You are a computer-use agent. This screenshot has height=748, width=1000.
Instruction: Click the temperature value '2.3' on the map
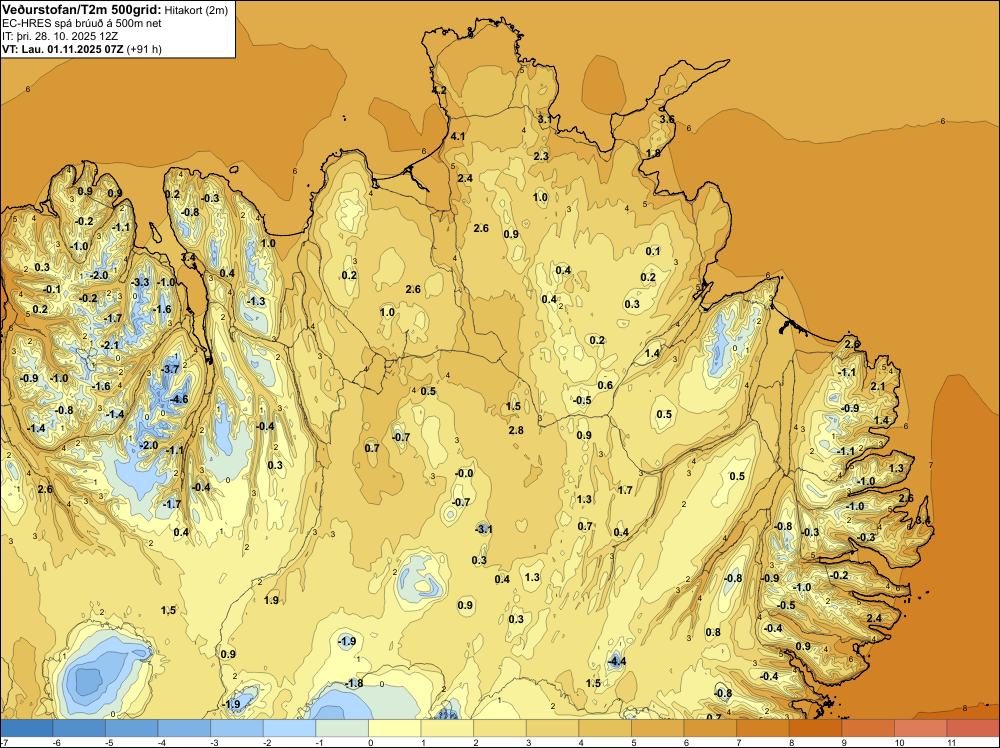tap(541, 156)
